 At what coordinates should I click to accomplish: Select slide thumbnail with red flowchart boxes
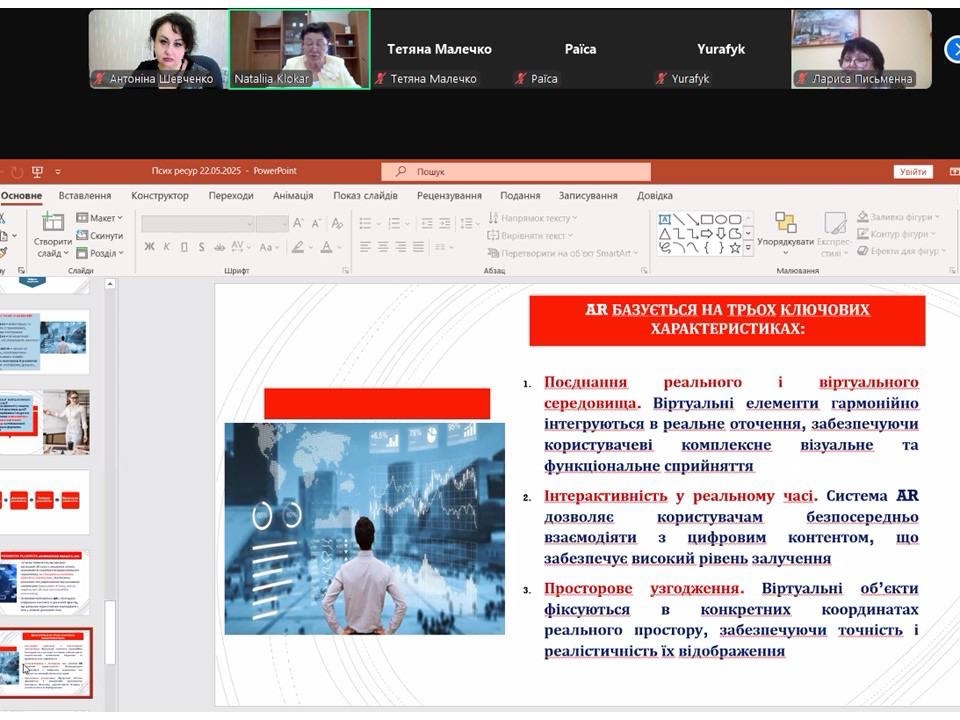[x=45, y=501]
